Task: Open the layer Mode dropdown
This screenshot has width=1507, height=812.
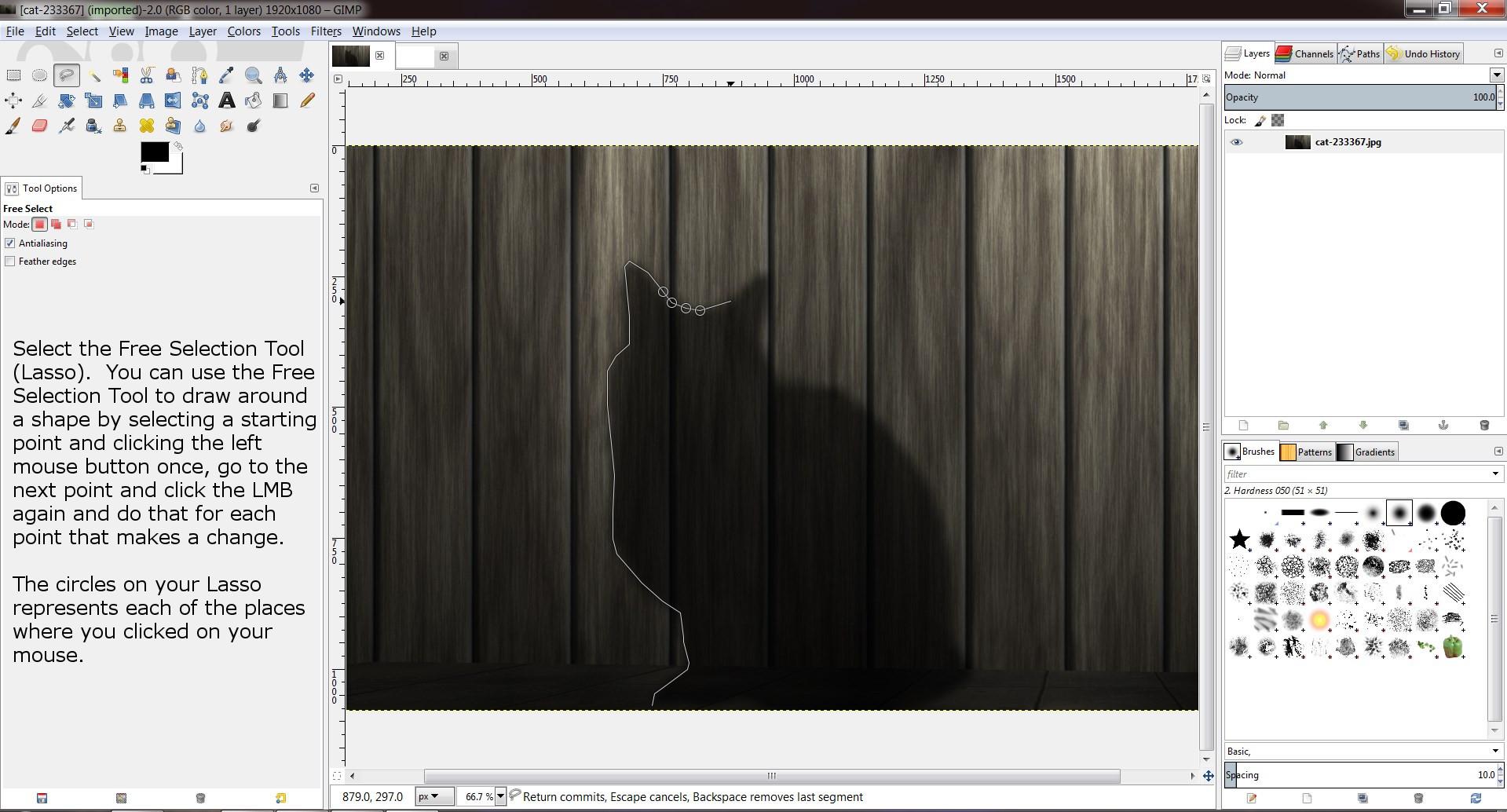Action: click(1496, 75)
